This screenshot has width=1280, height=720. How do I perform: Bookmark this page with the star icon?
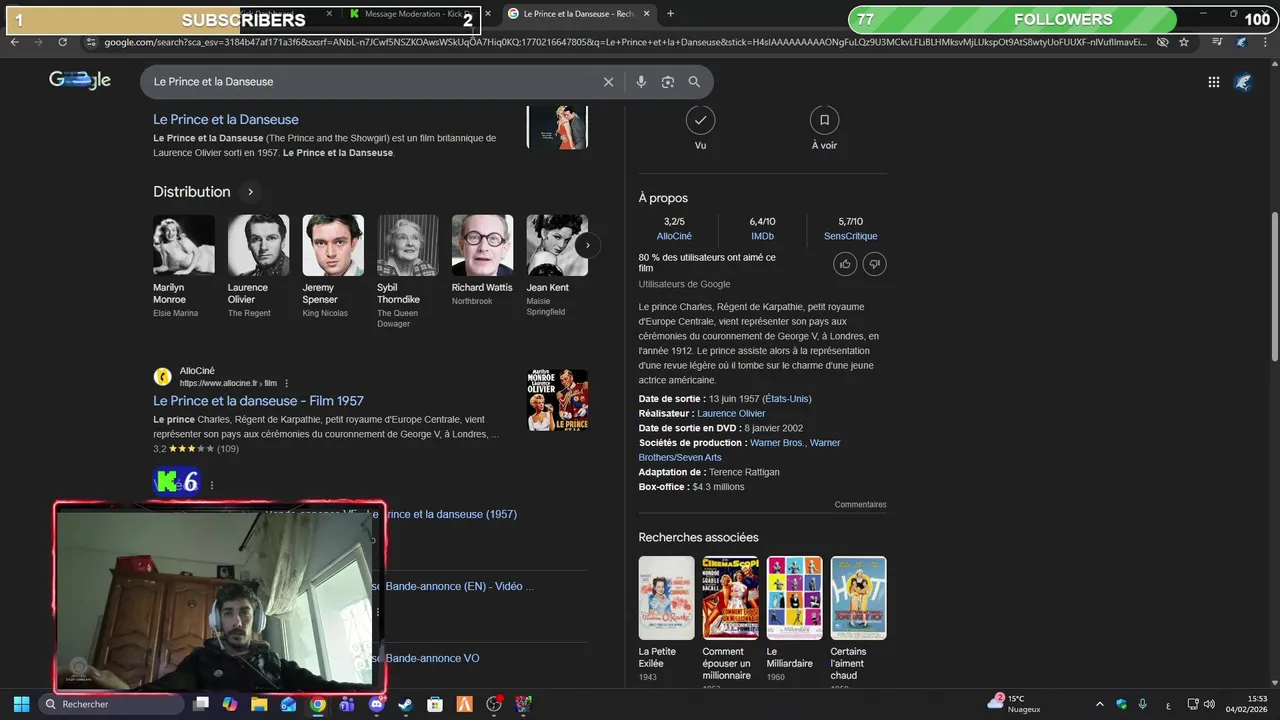pos(1184,42)
